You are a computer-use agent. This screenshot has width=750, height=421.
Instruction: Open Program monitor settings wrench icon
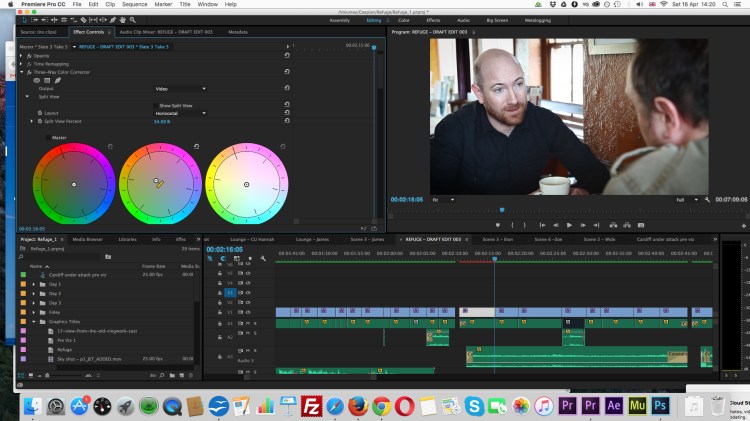point(707,200)
